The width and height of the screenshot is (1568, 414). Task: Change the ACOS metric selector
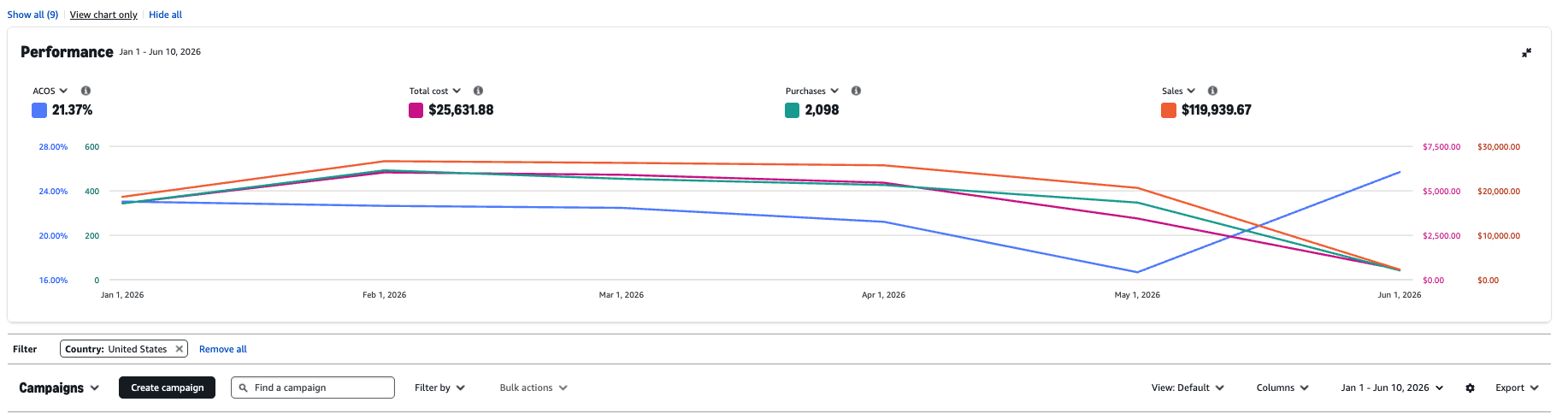click(x=50, y=91)
